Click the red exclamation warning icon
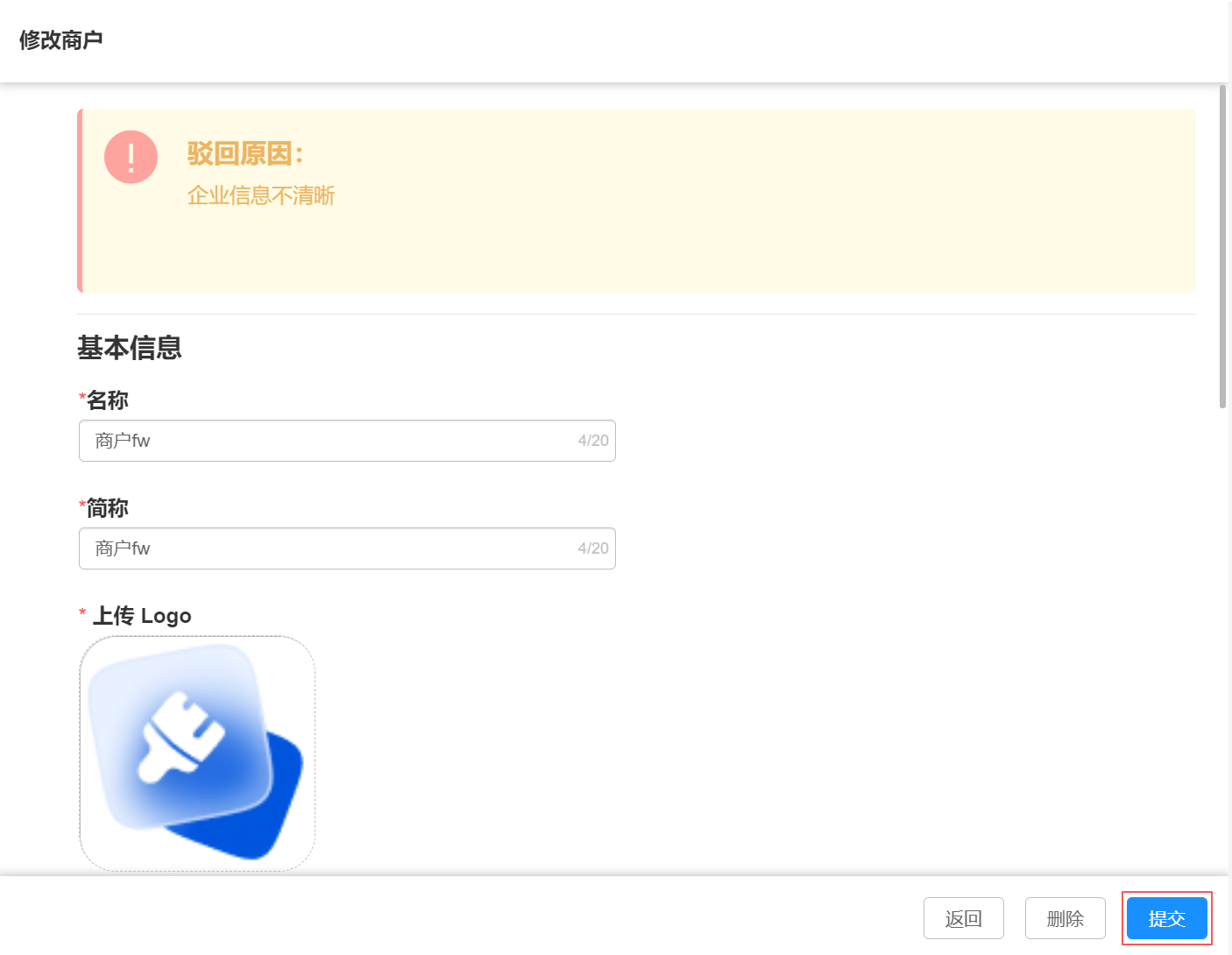 pos(131,157)
